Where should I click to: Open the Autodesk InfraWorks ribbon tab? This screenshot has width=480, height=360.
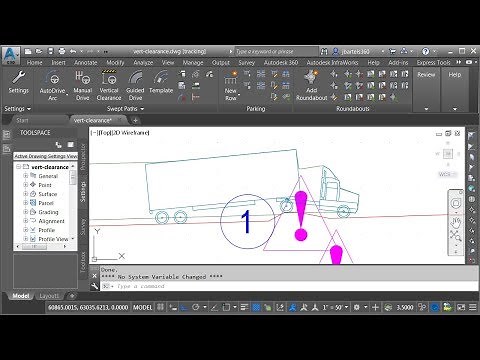coord(332,63)
